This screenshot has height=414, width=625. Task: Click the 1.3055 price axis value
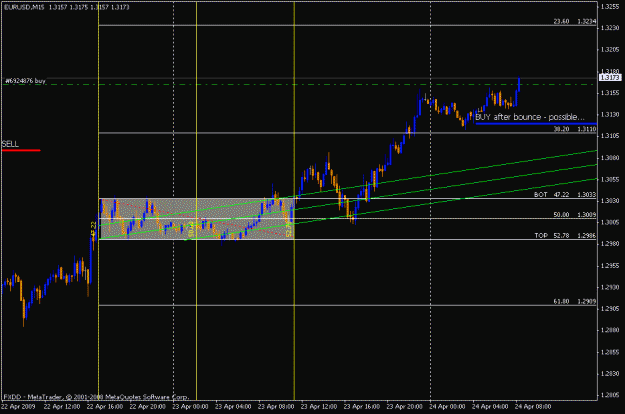coord(610,179)
